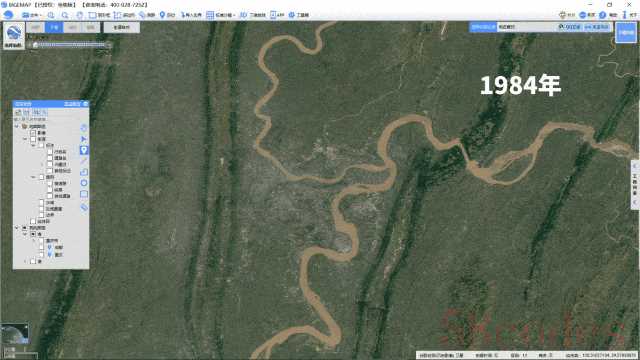640x360 pixels.
Task: Pick the ruler measure tool in side panel
Action: click(84, 208)
